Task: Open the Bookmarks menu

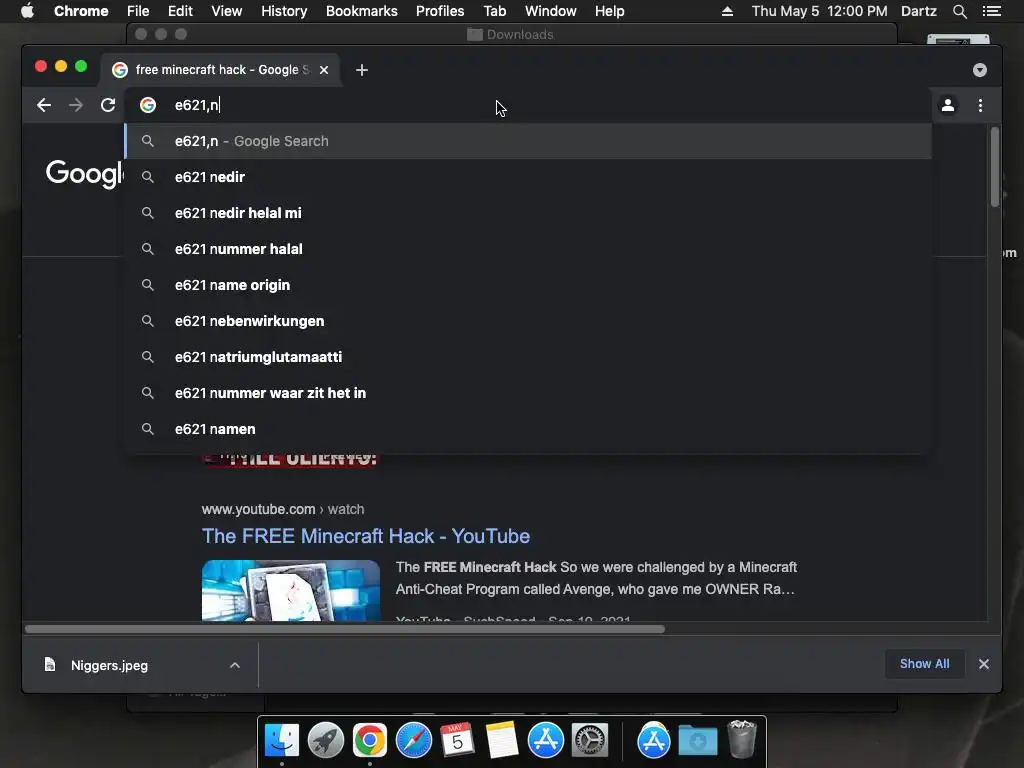Action: [362, 11]
